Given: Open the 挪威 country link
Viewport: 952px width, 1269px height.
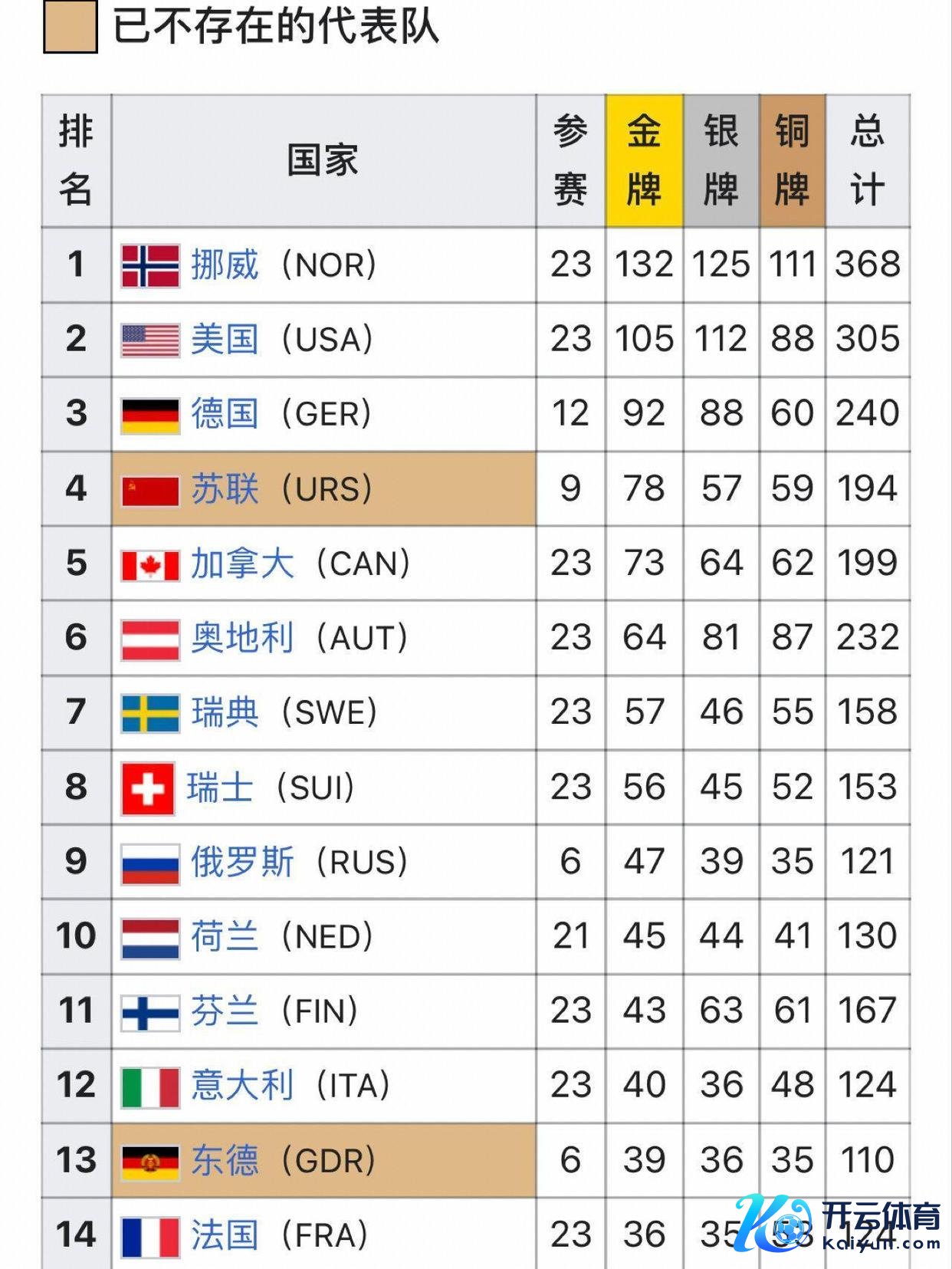Looking at the screenshot, I should pos(225,265).
